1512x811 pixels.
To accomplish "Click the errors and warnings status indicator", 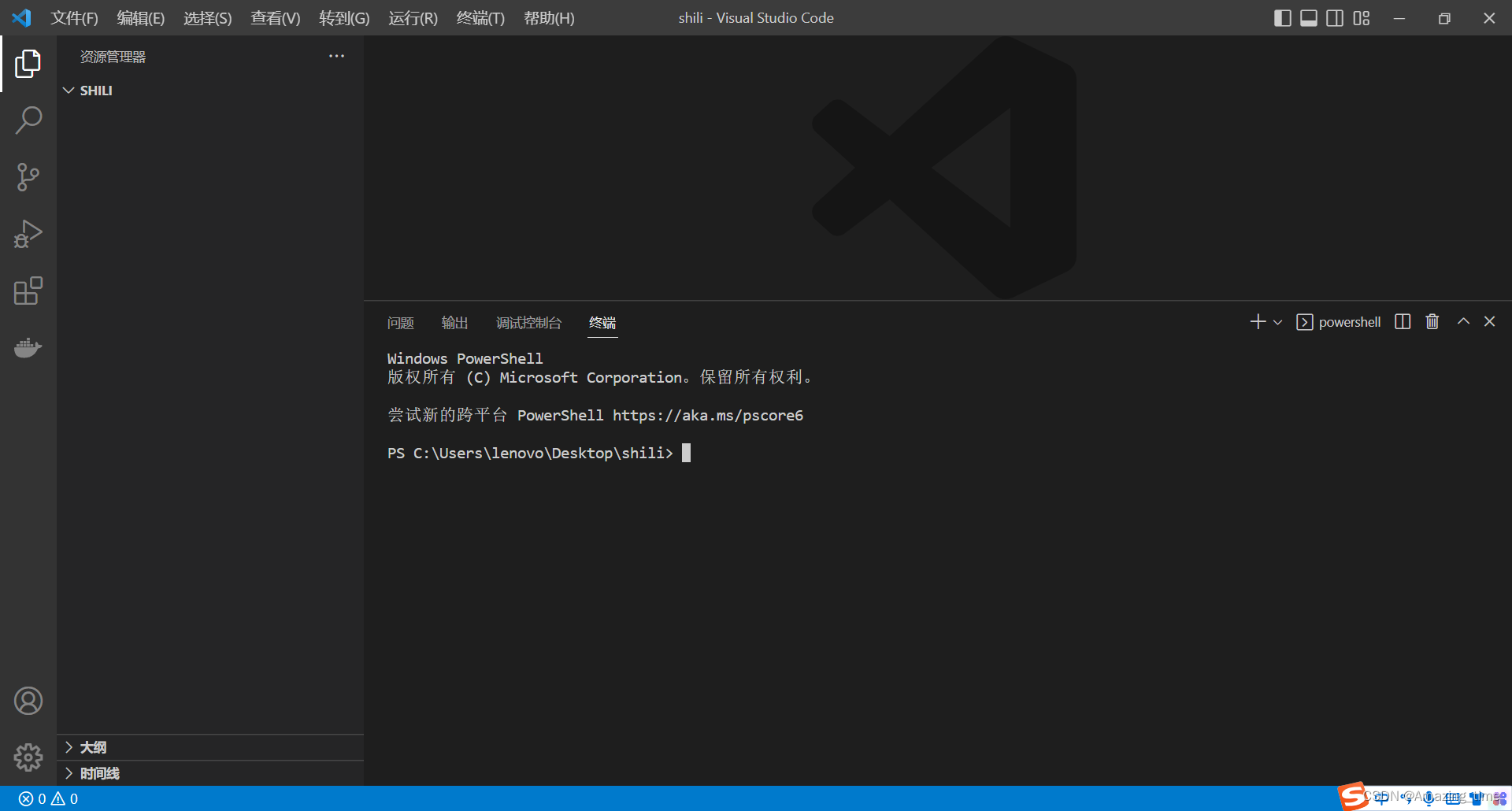I will (x=48, y=798).
